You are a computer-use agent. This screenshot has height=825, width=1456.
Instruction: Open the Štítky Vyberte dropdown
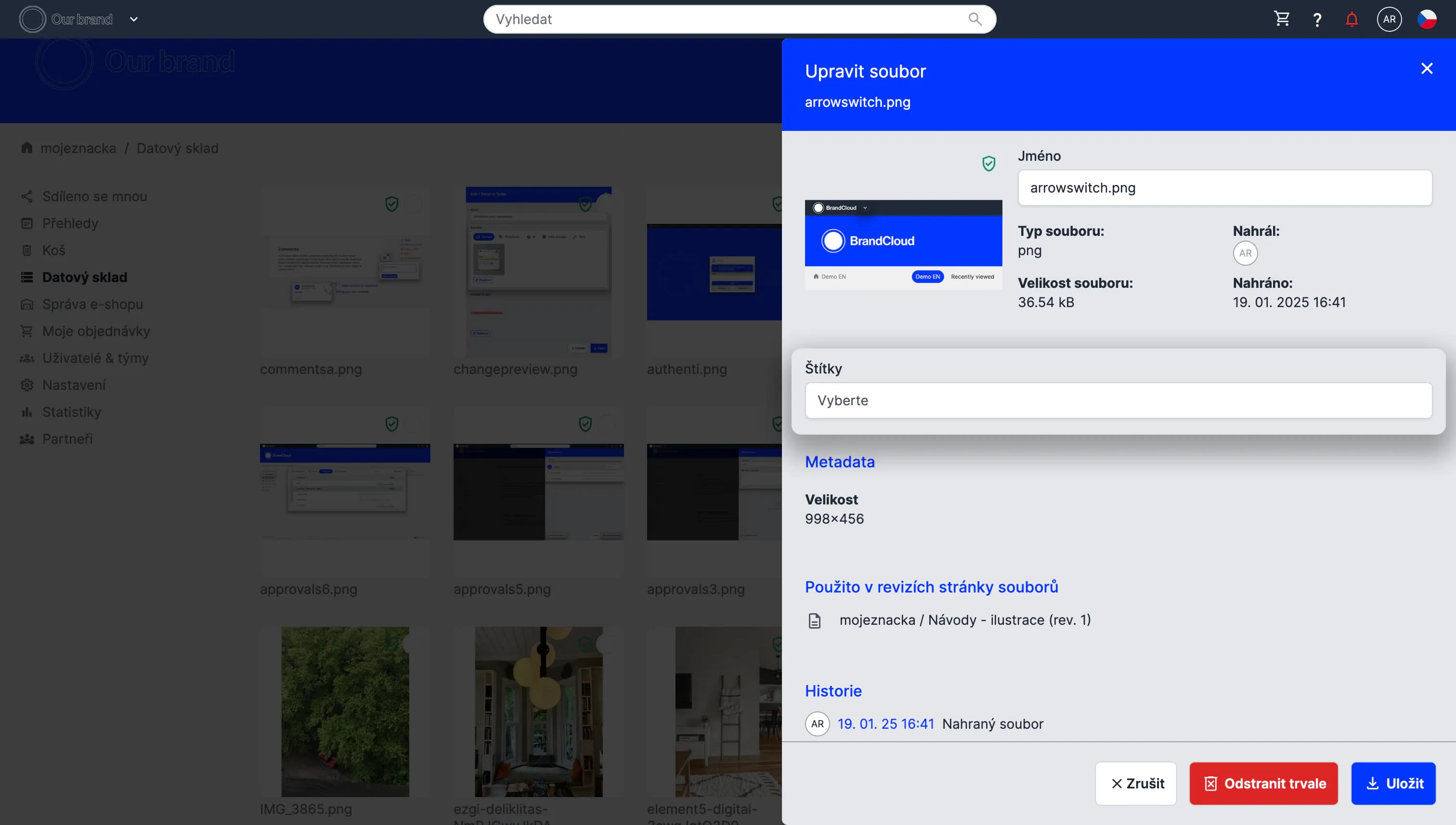click(x=1118, y=400)
